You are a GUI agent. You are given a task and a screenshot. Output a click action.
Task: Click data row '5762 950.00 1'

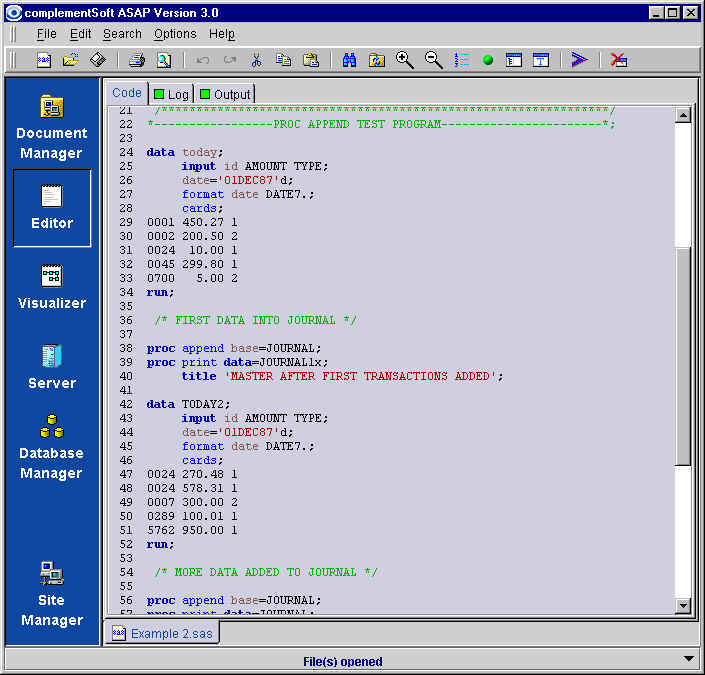192,530
